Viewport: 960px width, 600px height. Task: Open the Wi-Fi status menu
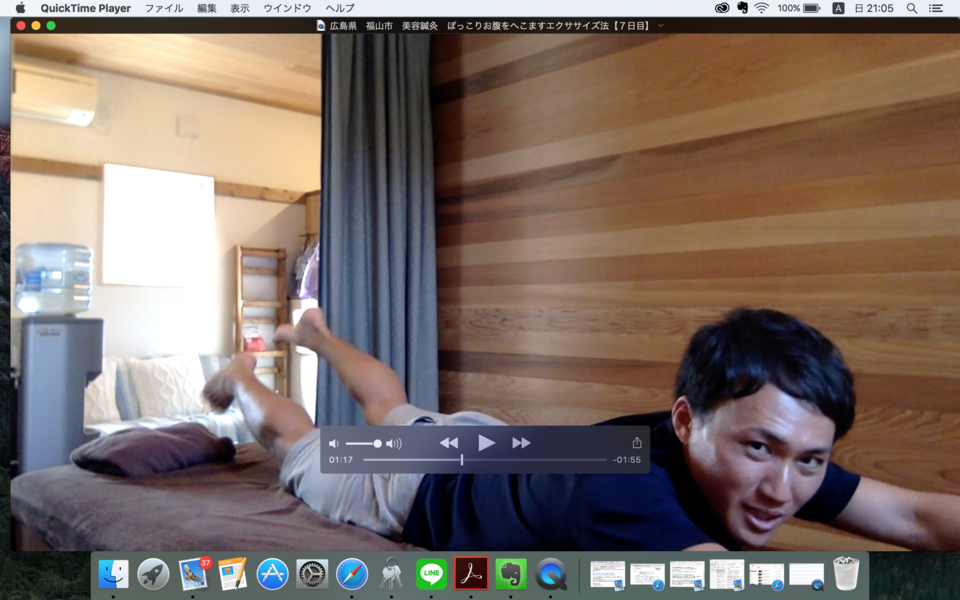pos(761,8)
